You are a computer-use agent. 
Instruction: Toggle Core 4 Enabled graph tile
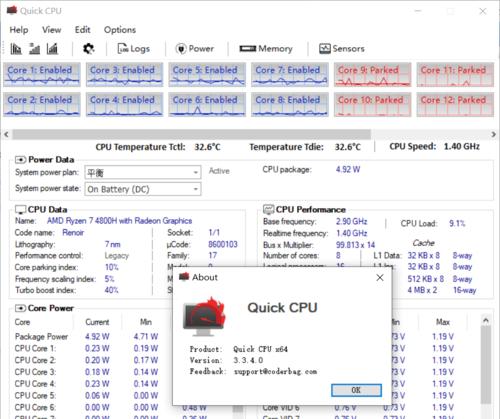tap(125, 104)
